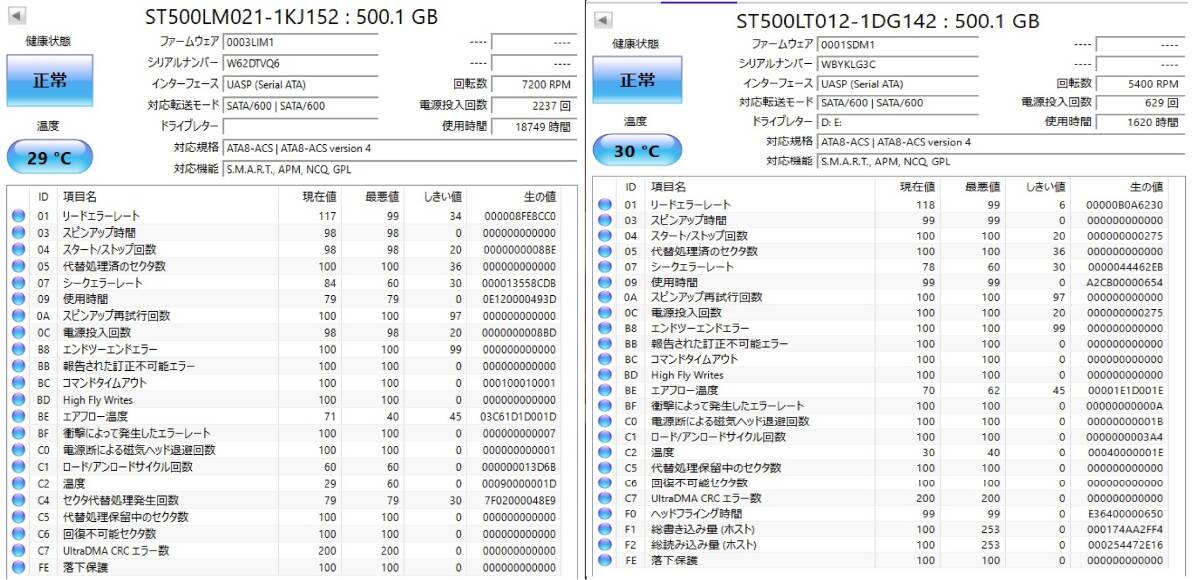1200x580 pixels.
Task: Click the firmware field showing 0003LIM1
Action: click(300, 42)
